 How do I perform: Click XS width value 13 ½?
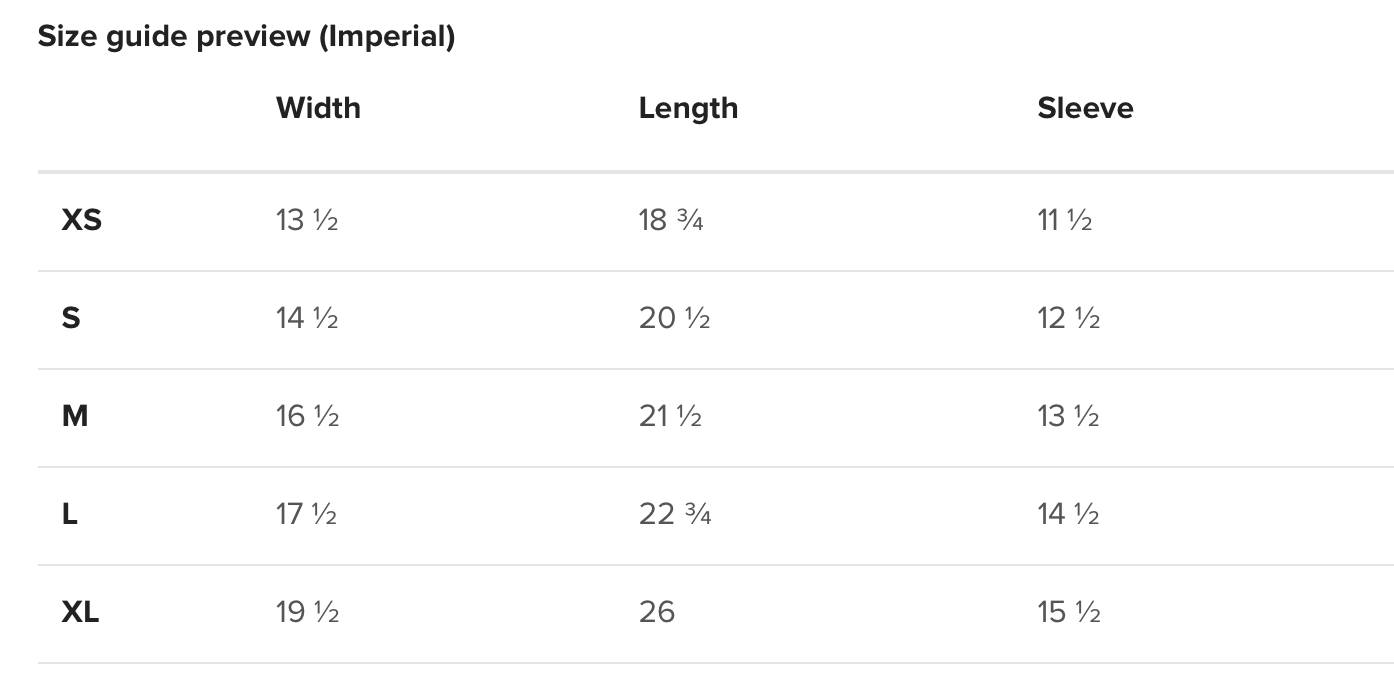[307, 220]
